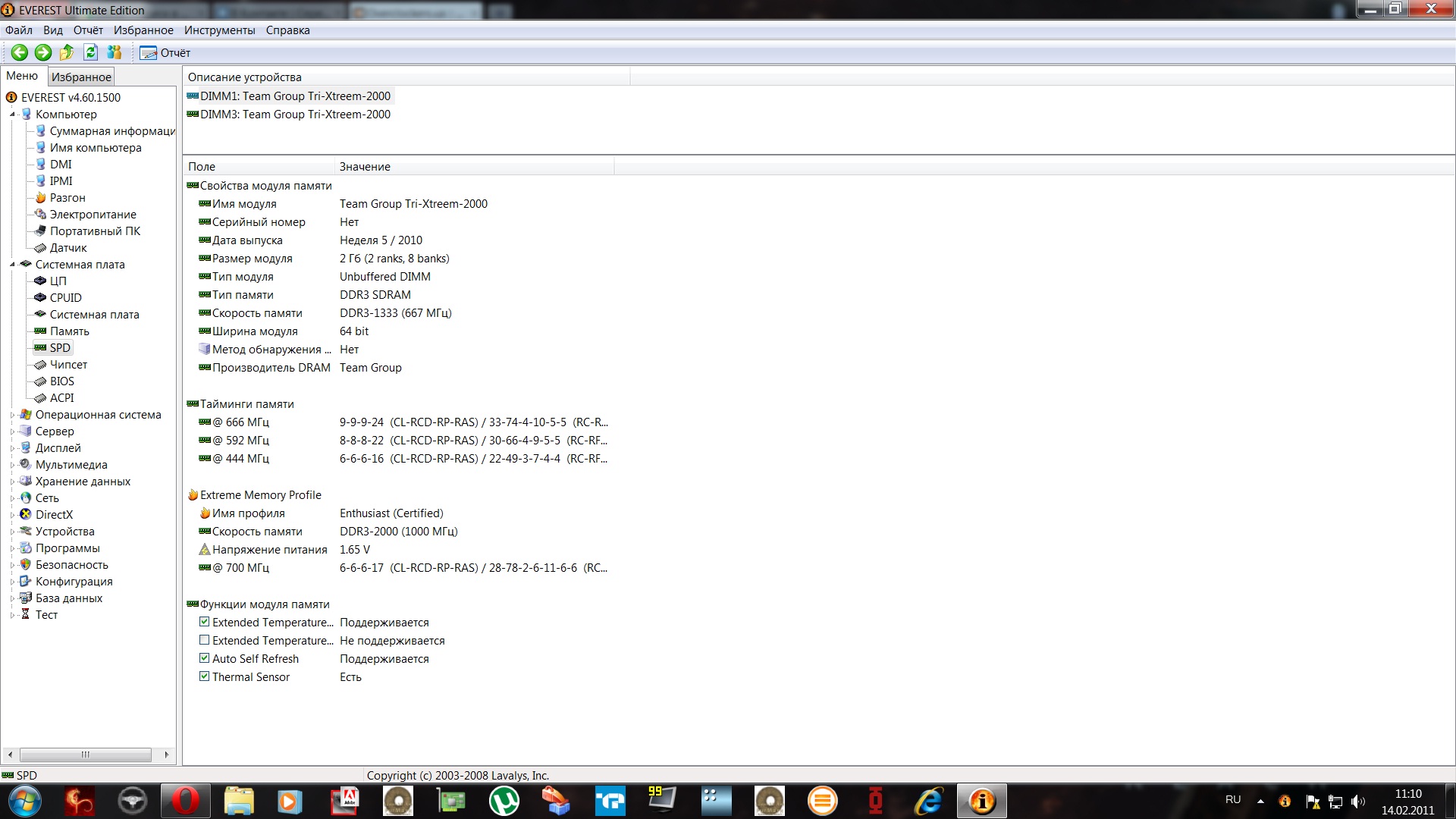1456x819 pixels.
Task: Collapse the Системная плата tree node
Action: (12, 265)
